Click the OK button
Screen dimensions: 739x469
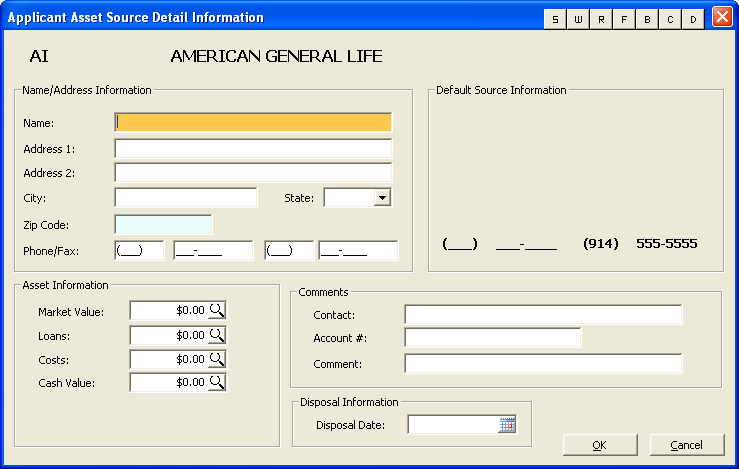coord(600,445)
